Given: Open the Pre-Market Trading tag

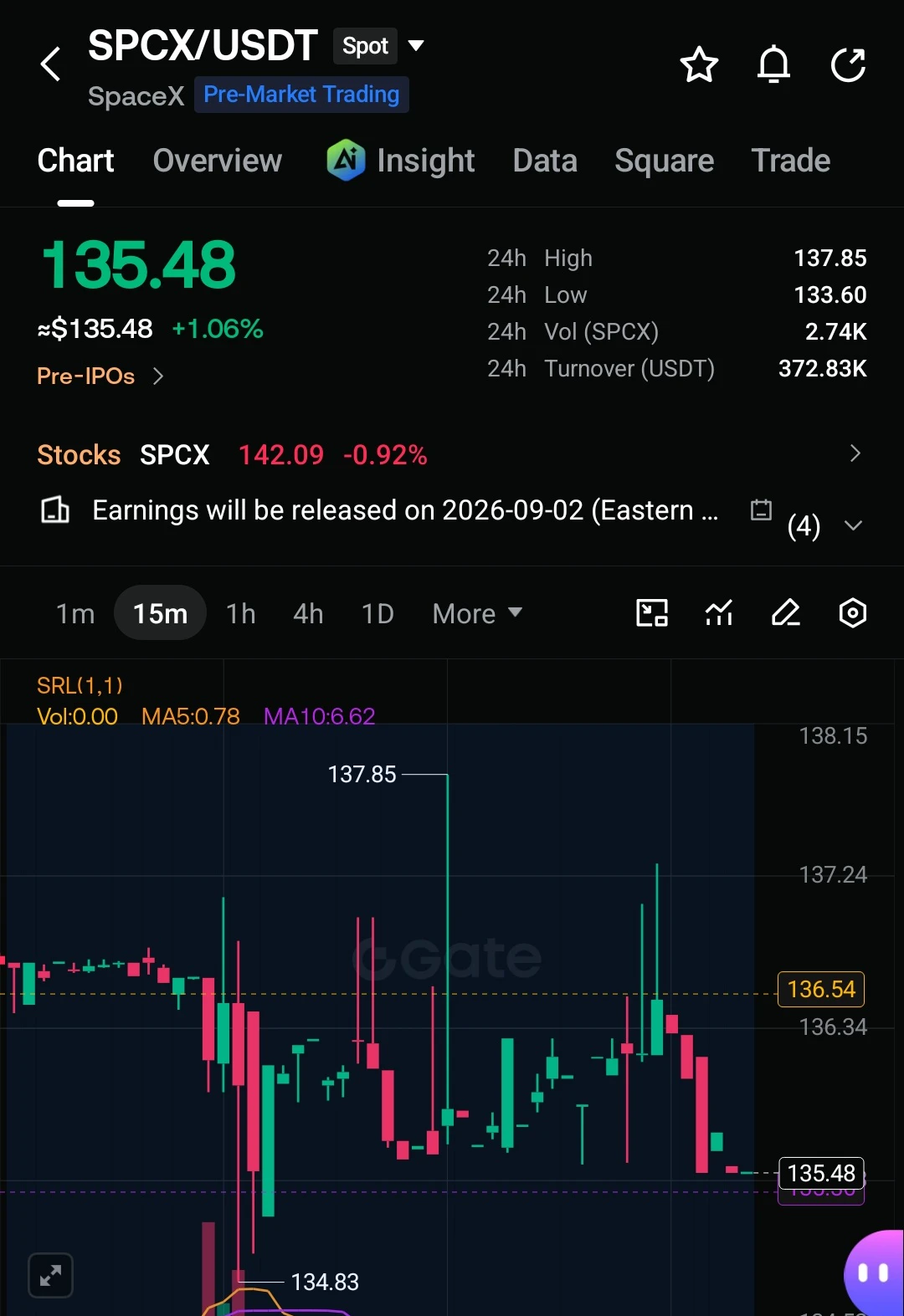Looking at the screenshot, I should click(301, 95).
